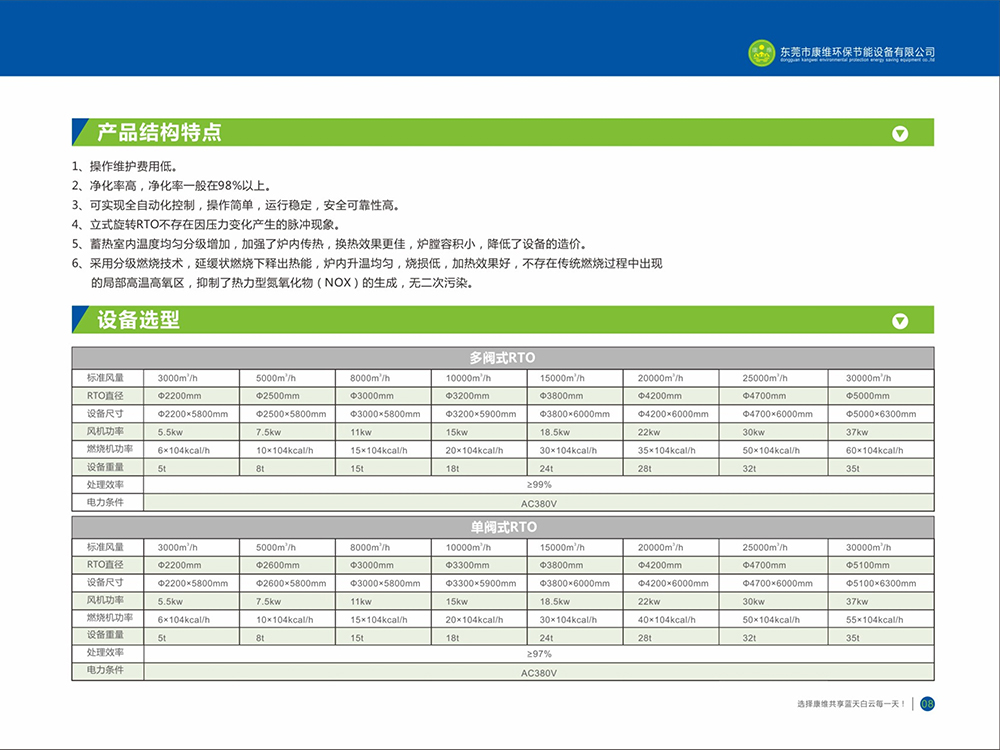Viewport: 1000px width, 750px height.
Task: Click the footer slogan 选择康维共享蓝天白云每一天
Action: tap(851, 704)
